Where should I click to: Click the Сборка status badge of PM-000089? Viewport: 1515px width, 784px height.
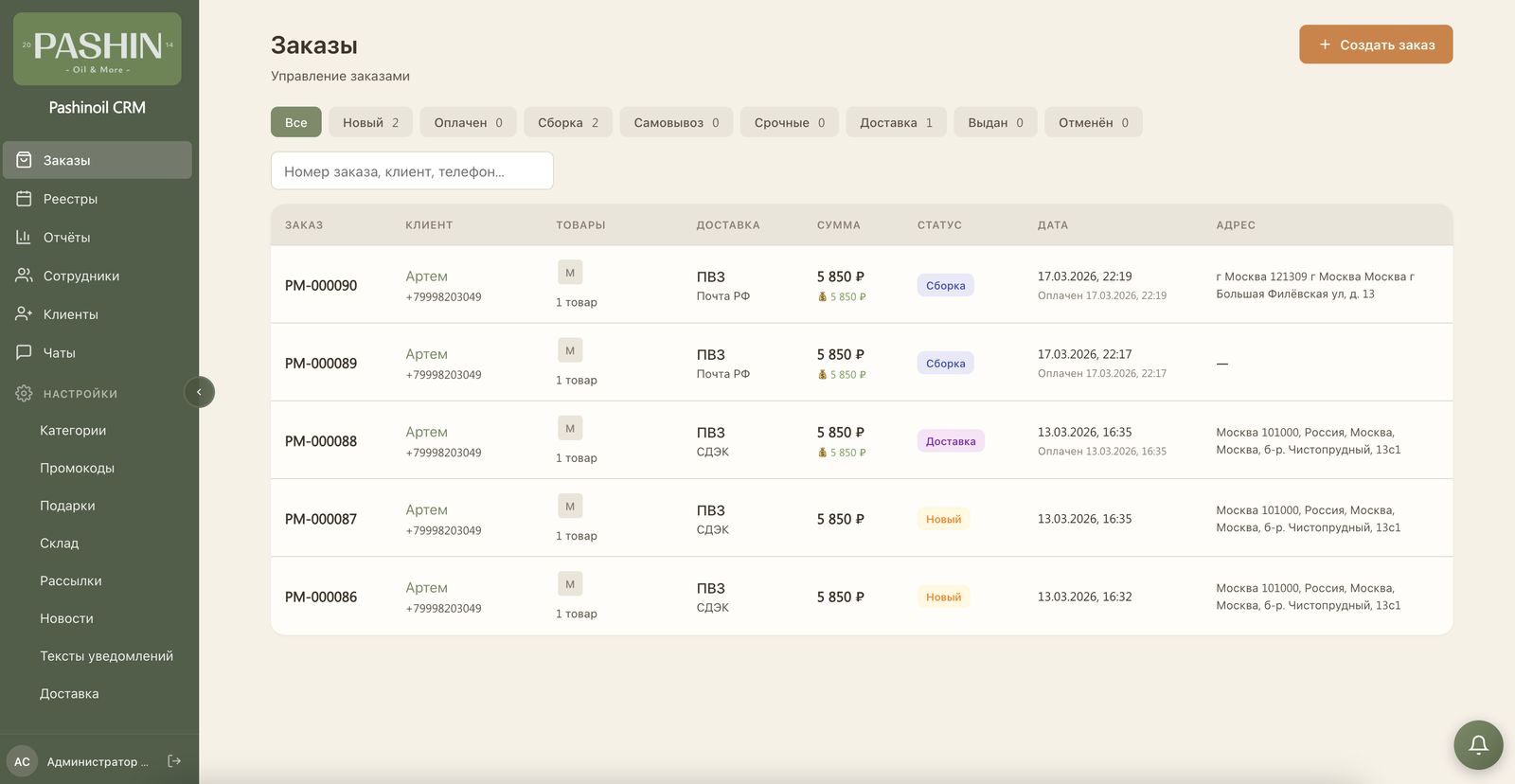click(945, 364)
